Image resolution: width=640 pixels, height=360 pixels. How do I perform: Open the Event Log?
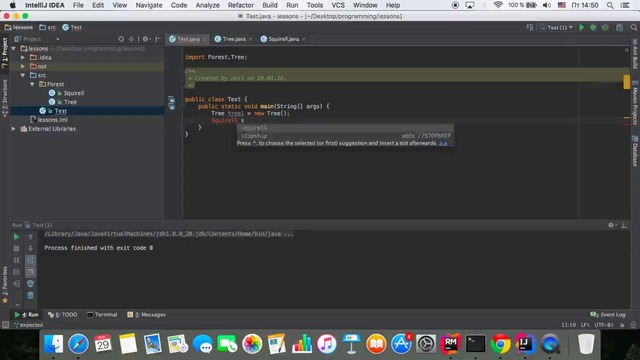[x=608, y=315]
